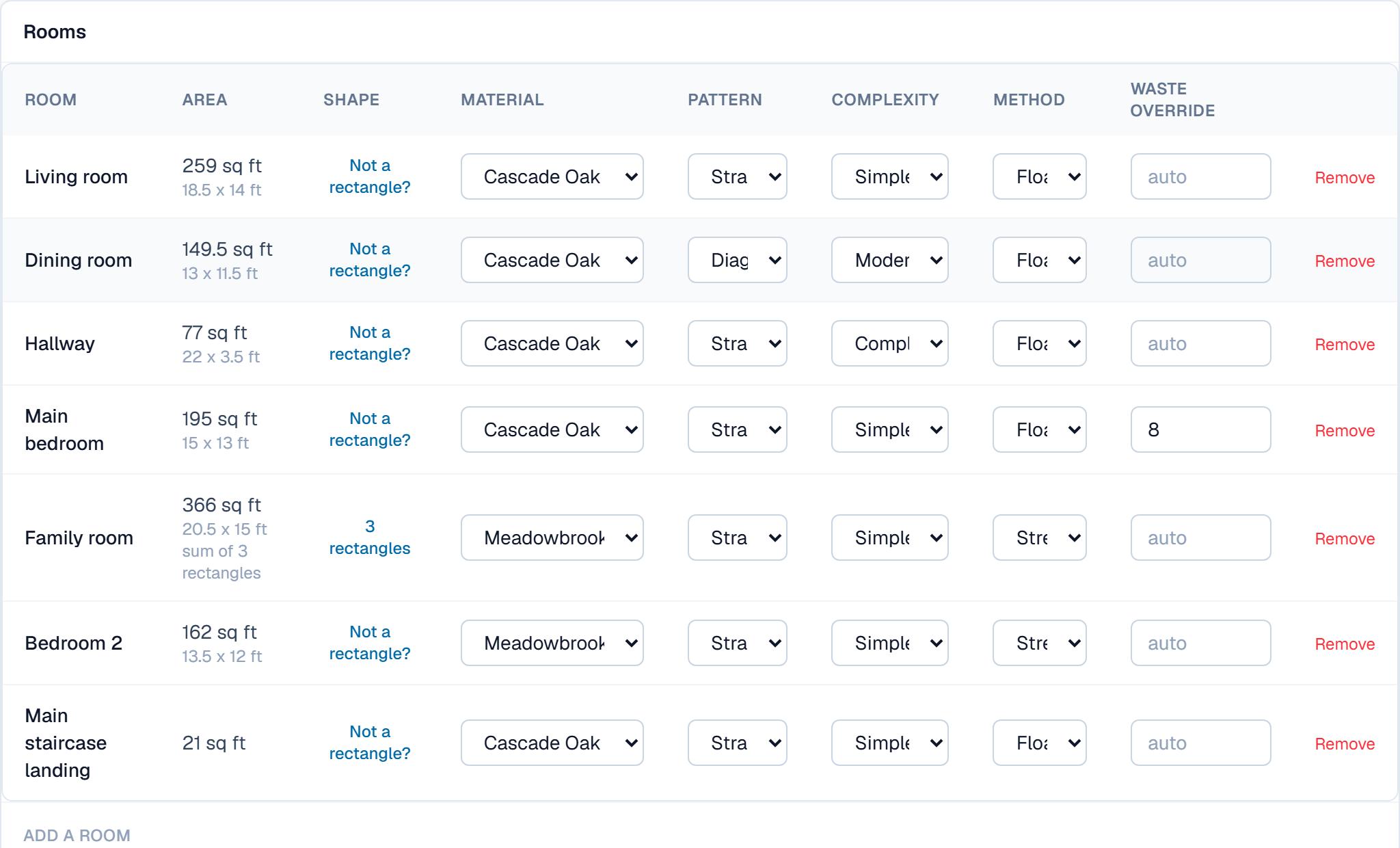Remove the Bedroom 2 row
This screenshot has height=848, width=1400.
(x=1345, y=644)
